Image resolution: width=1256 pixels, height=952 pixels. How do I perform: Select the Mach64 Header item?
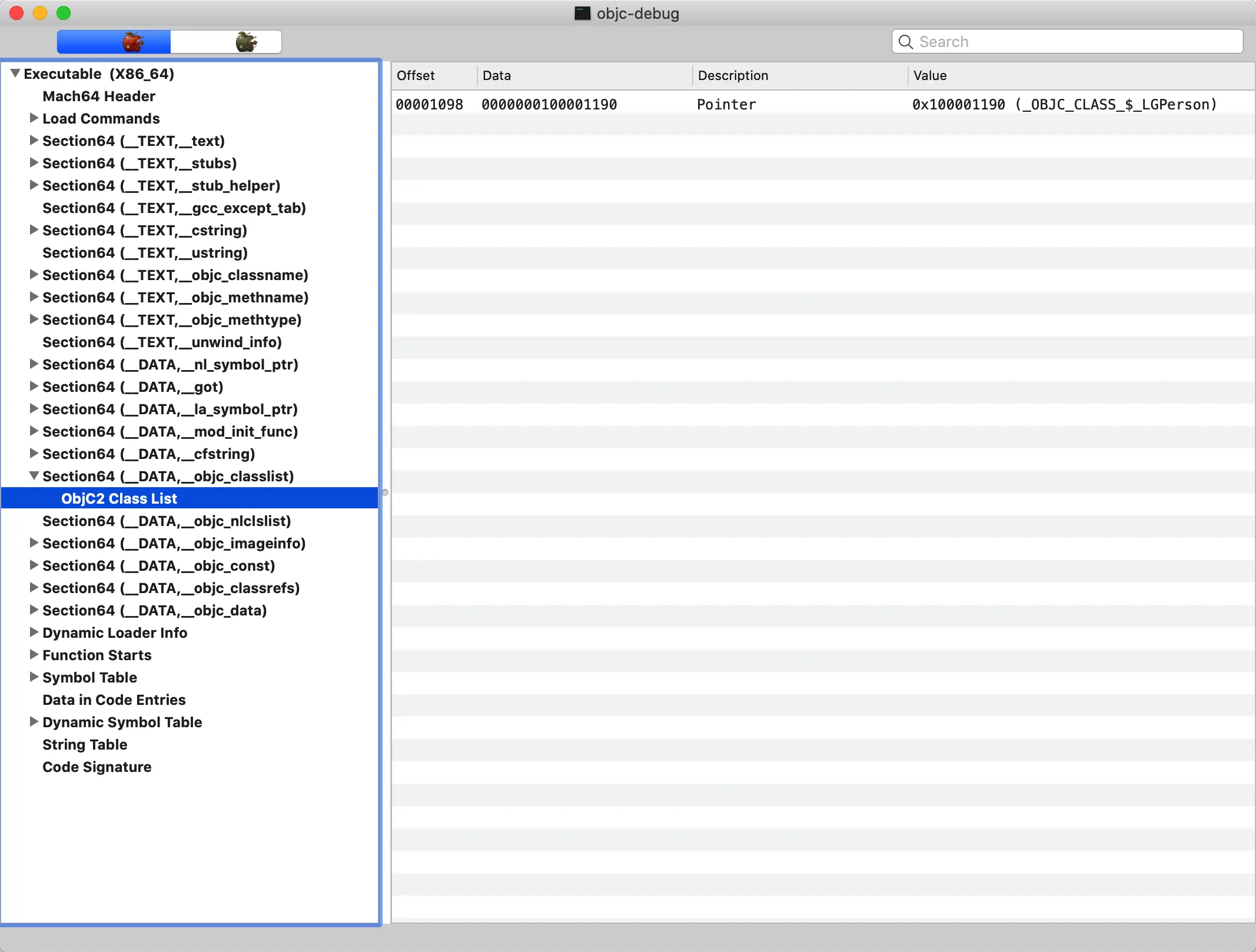[x=98, y=96]
